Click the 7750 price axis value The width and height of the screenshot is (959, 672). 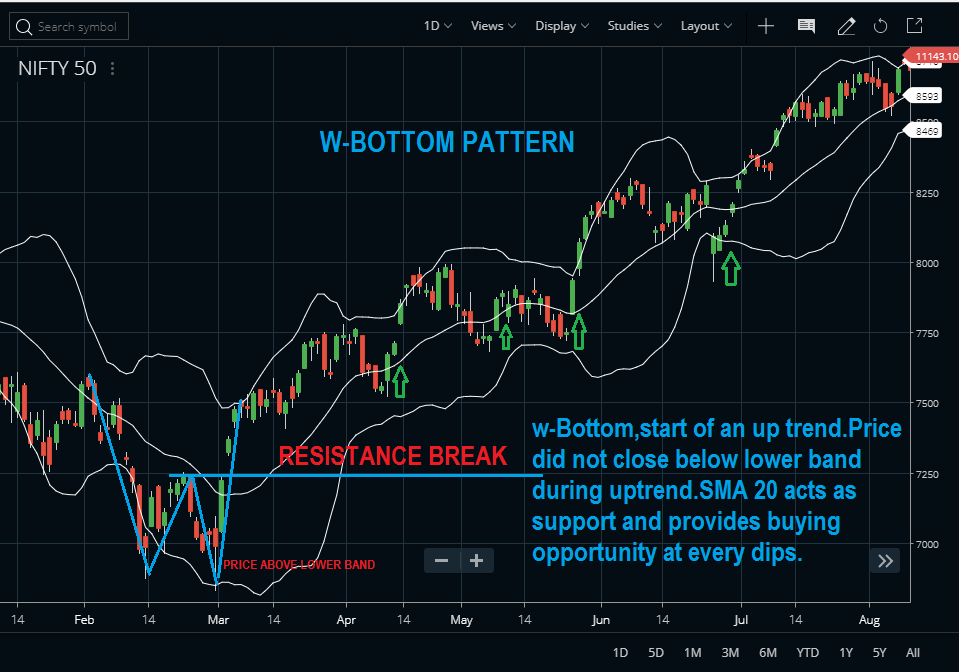[x=927, y=333]
